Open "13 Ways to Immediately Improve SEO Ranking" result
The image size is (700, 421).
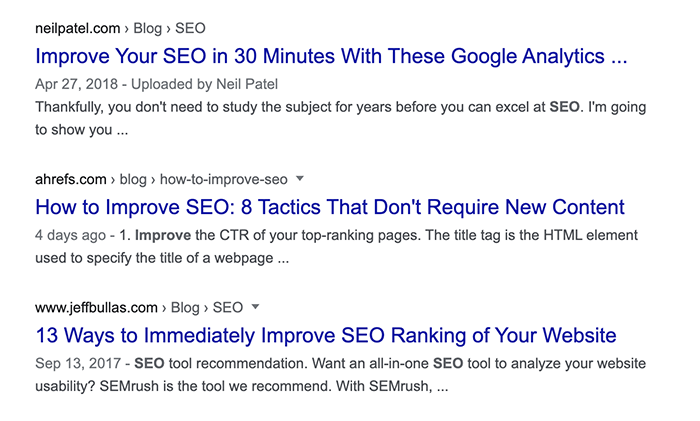pyautogui.click(x=325, y=334)
